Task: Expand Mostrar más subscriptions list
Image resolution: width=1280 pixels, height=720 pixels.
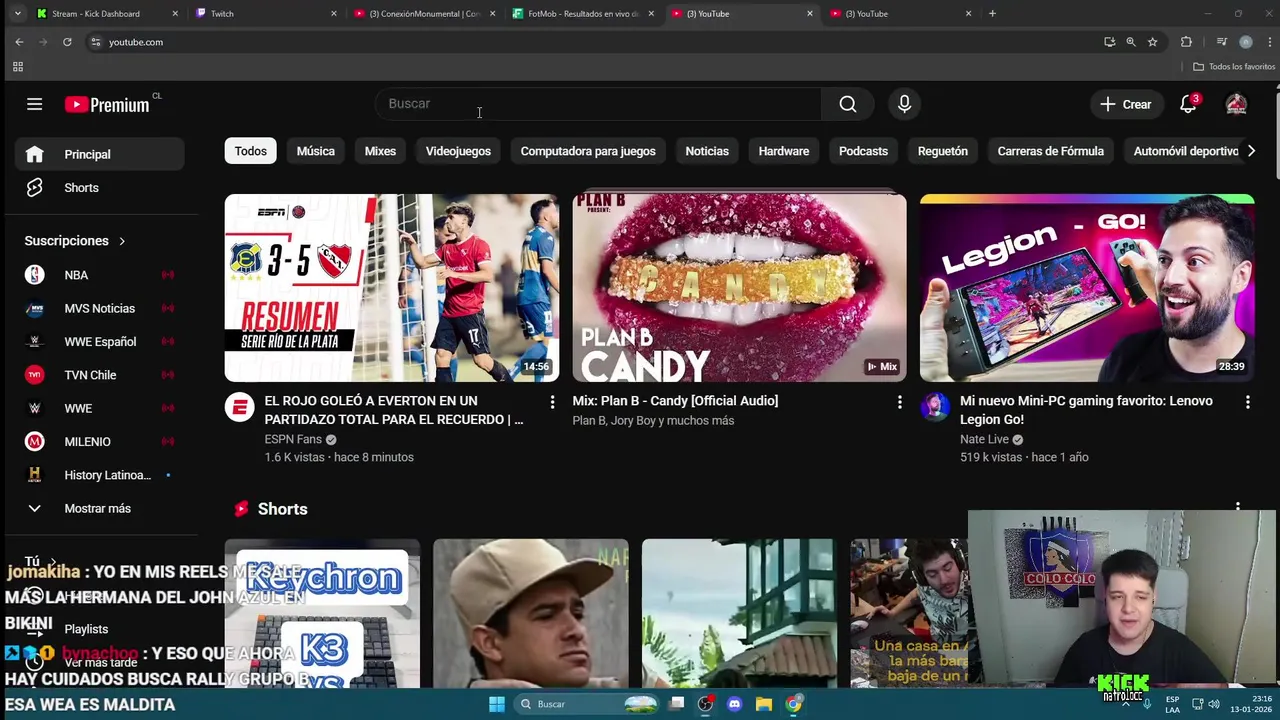Action: (99, 508)
